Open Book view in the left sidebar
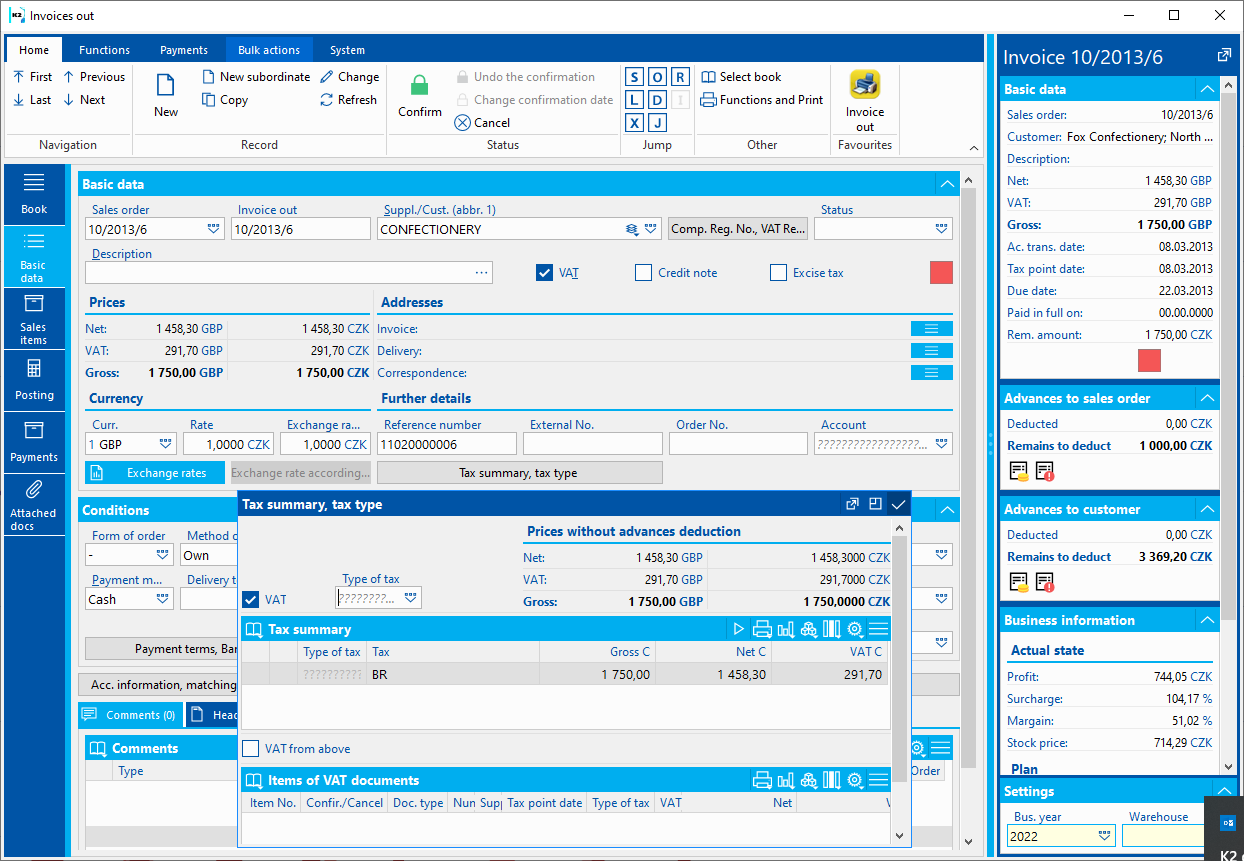 pos(34,194)
